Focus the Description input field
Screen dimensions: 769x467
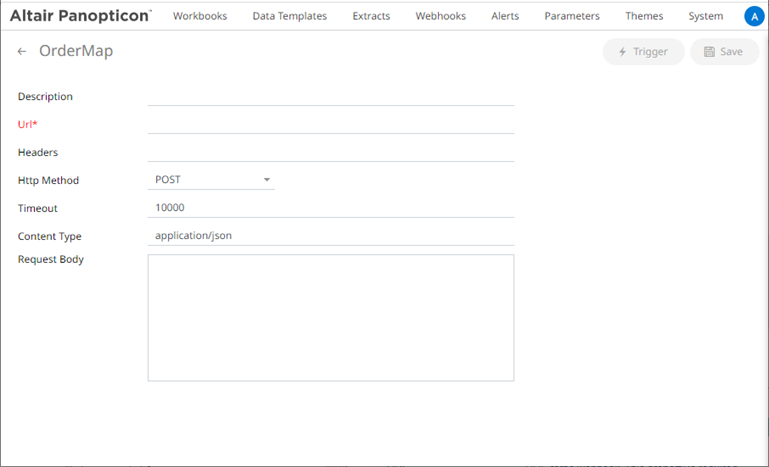pos(331,97)
